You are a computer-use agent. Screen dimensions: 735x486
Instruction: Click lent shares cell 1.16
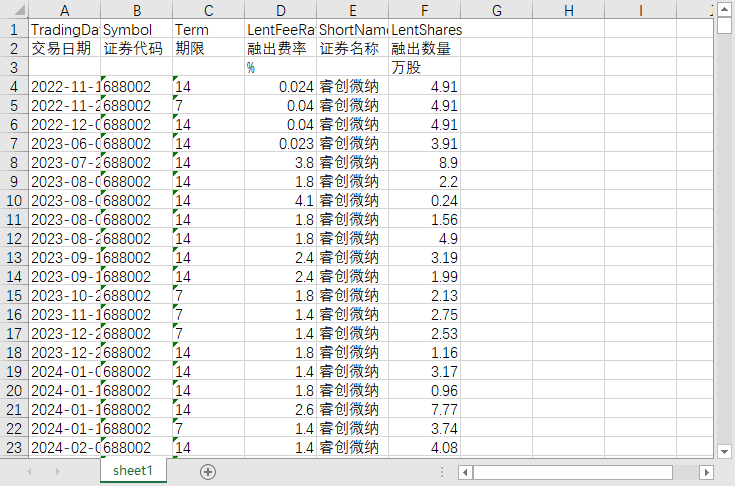pyautogui.click(x=425, y=352)
